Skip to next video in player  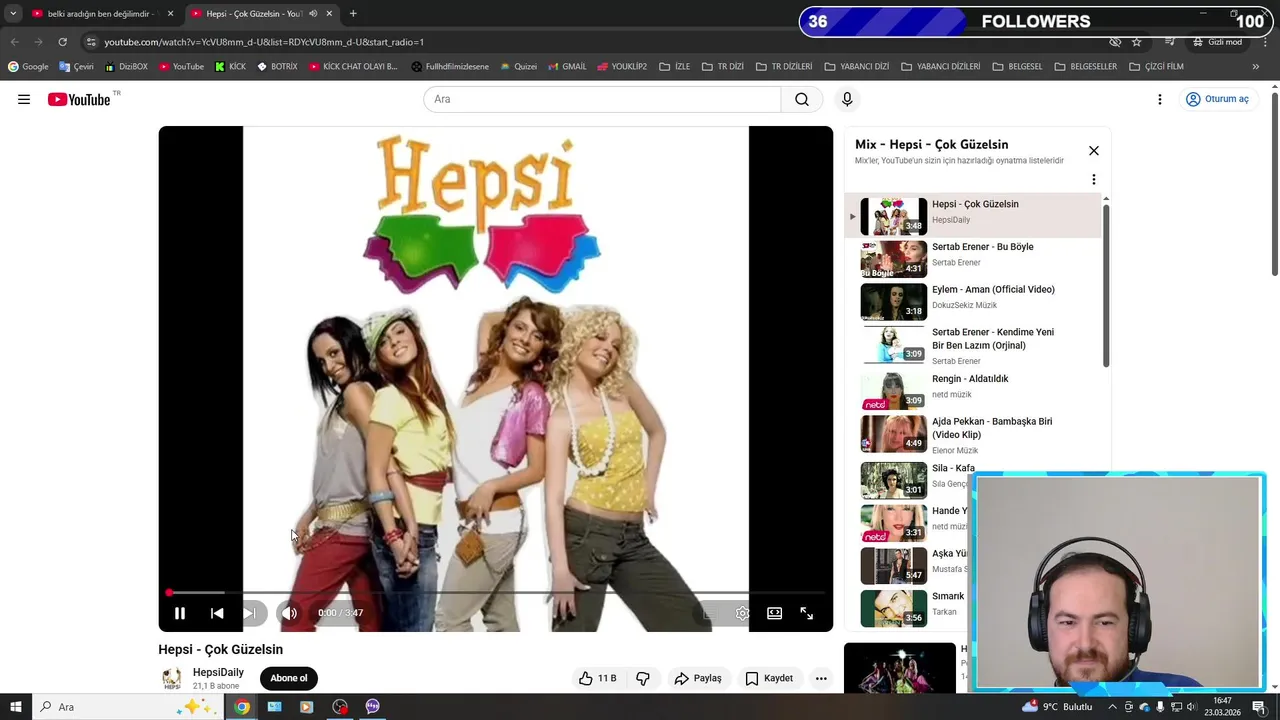(250, 613)
